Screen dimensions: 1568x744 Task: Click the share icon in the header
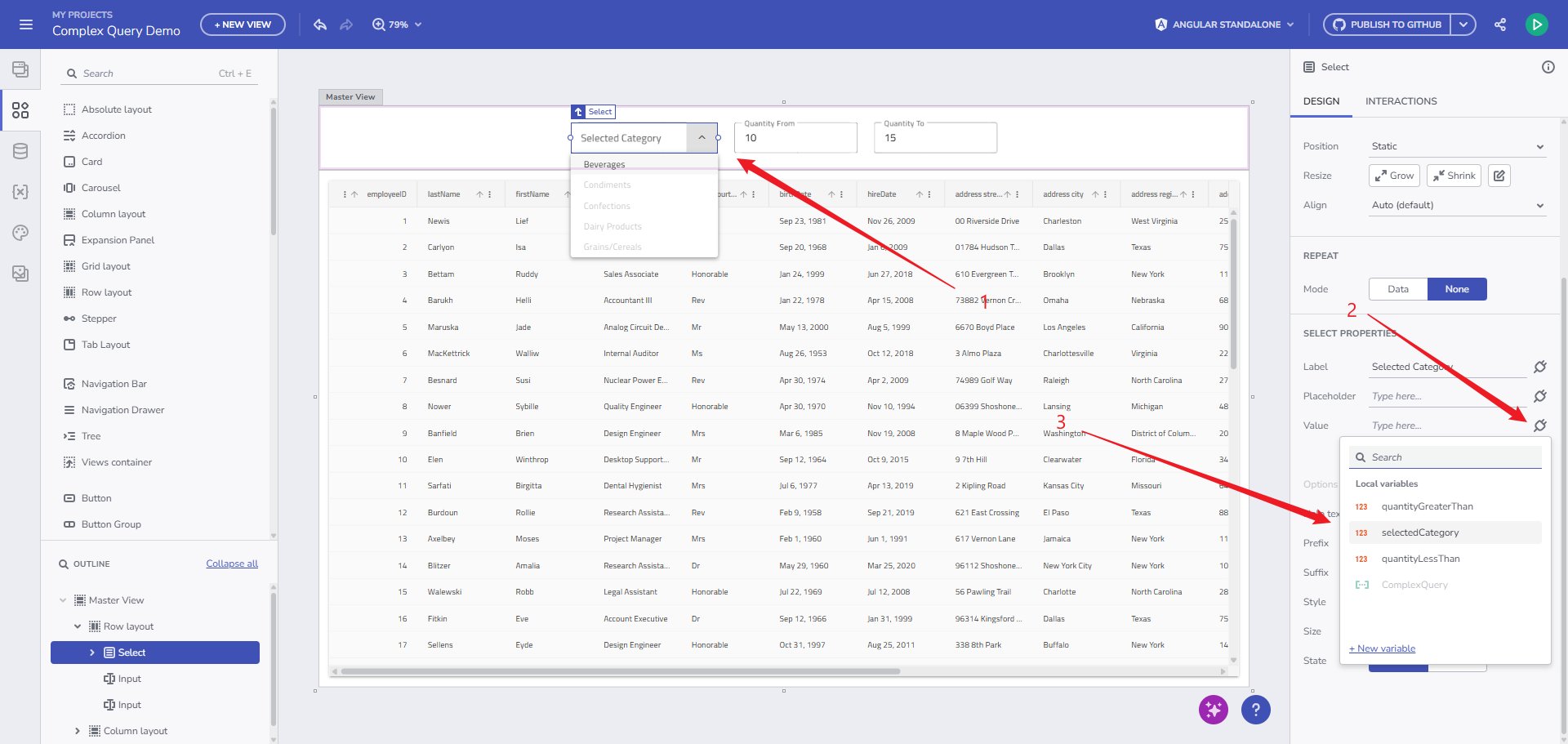[1500, 25]
